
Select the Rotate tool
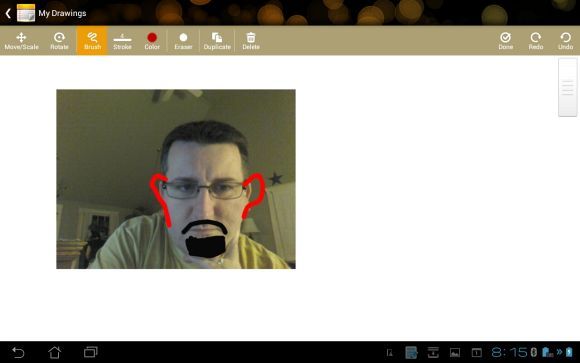pyautogui.click(x=59, y=41)
